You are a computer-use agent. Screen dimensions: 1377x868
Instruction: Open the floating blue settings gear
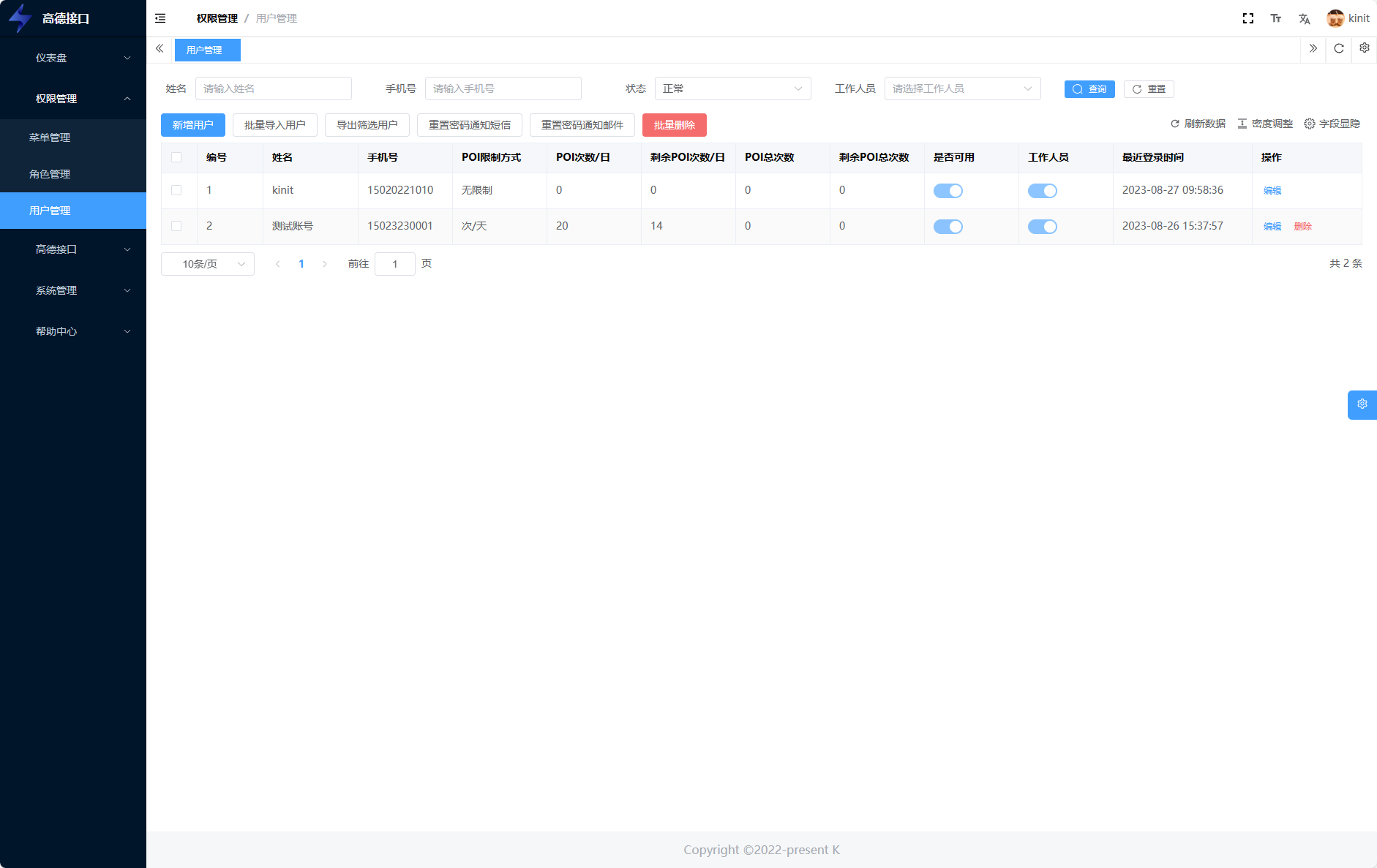pos(1362,404)
